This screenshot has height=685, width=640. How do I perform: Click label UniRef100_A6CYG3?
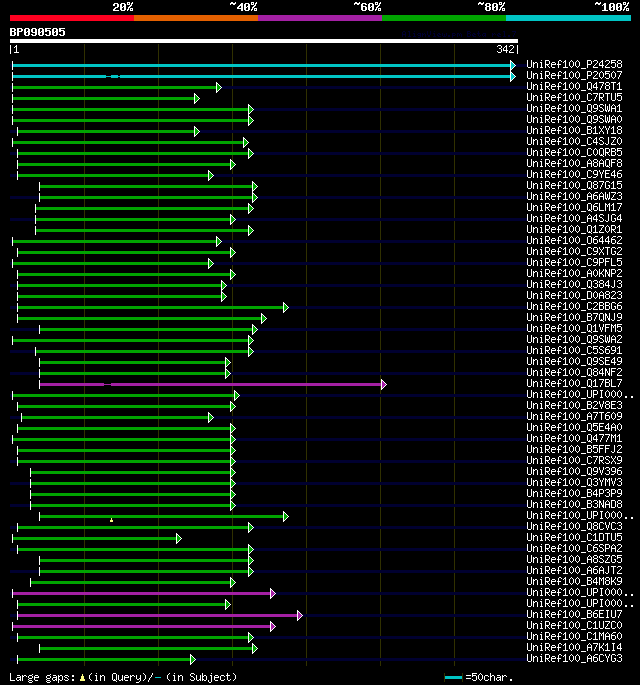coord(574,658)
